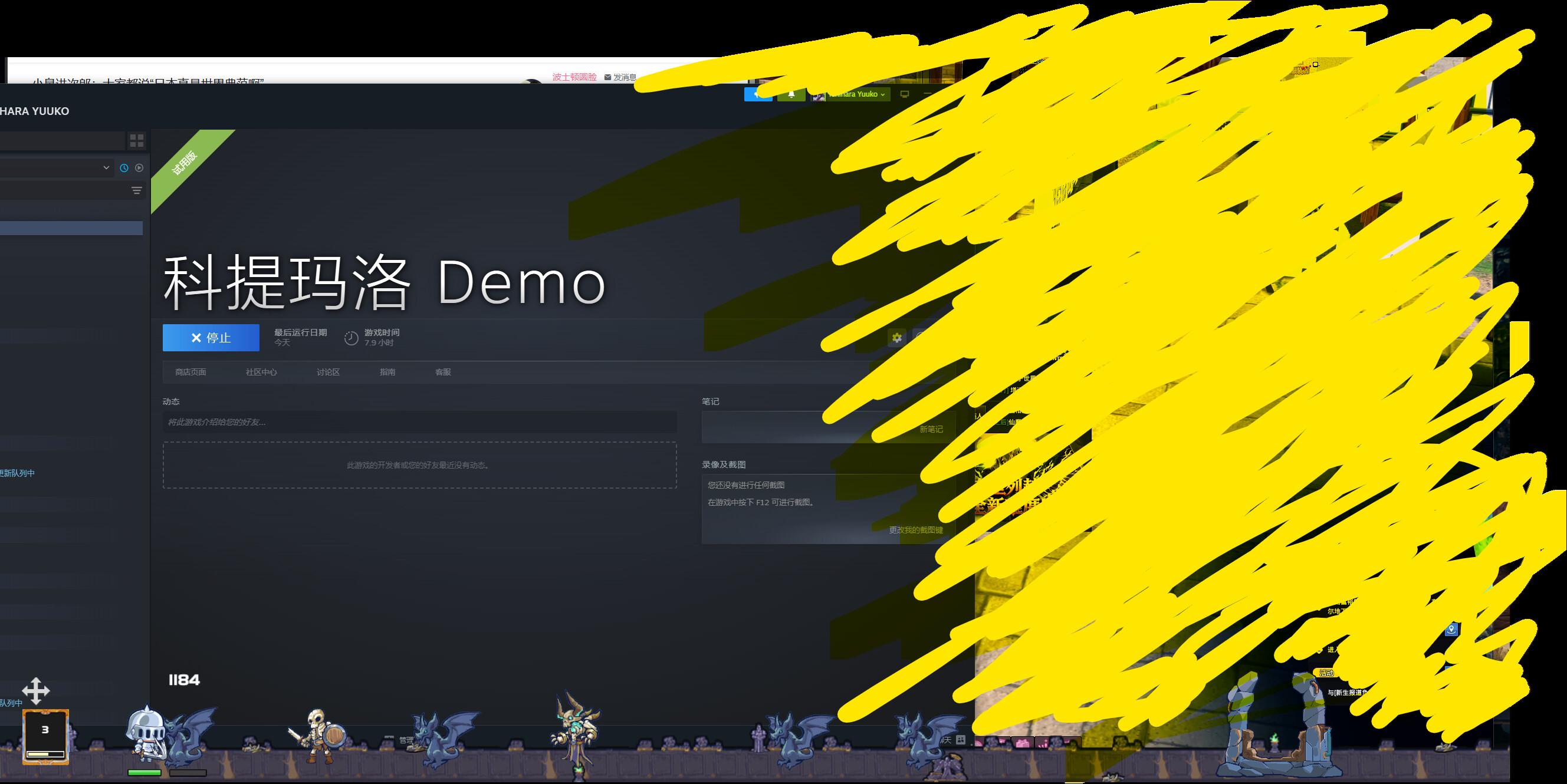1567x784 pixels.
Task: Open the 讨论区 discussions tab
Action: 328,372
